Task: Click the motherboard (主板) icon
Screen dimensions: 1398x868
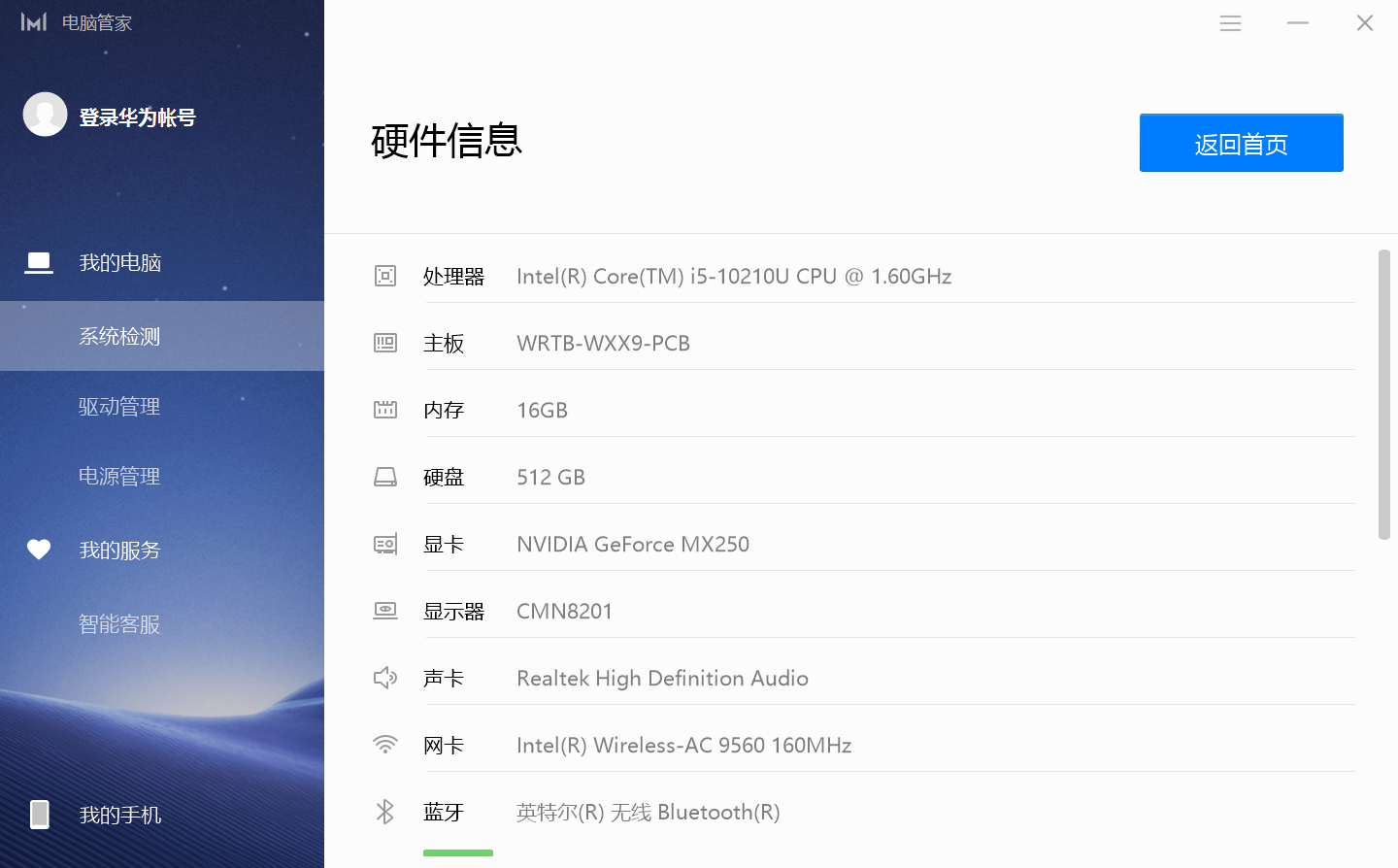Action: (x=385, y=343)
